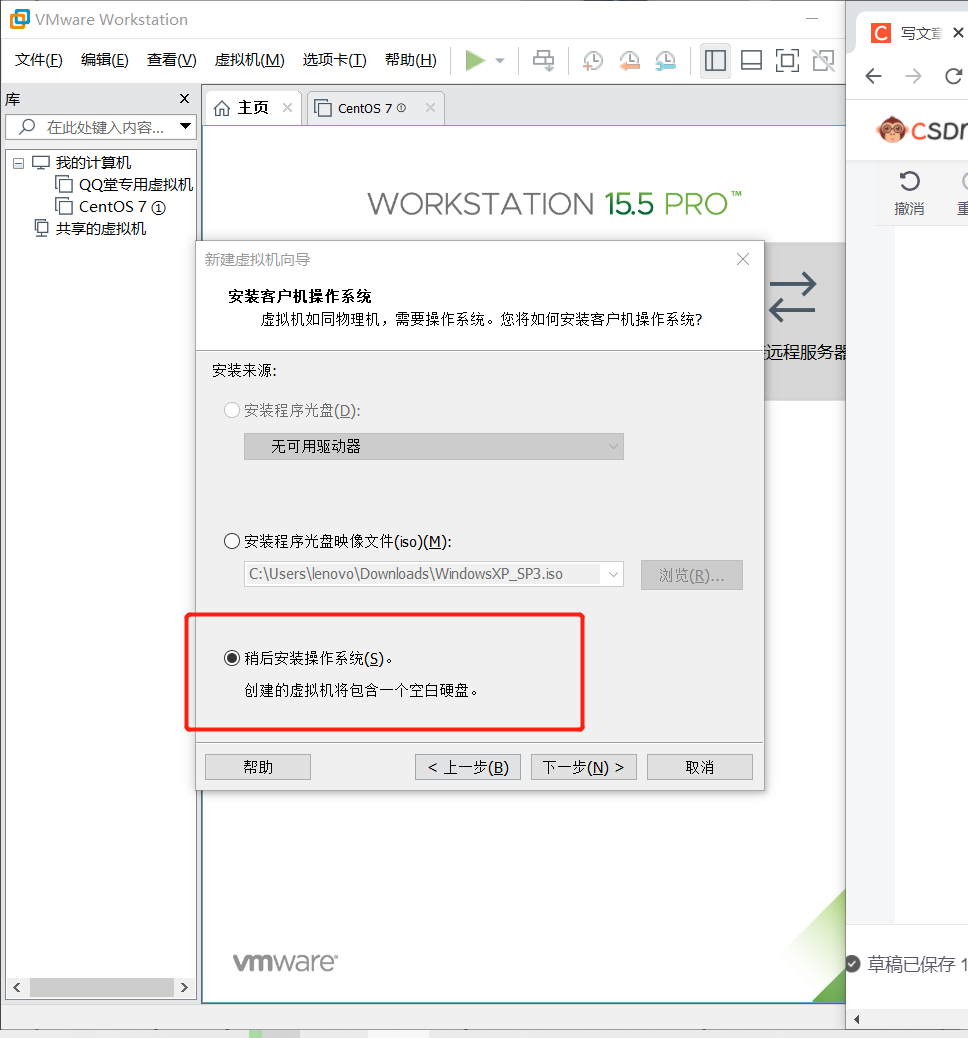The width and height of the screenshot is (968, 1038).
Task: Click the Unity mode icon
Action: tap(824, 61)
